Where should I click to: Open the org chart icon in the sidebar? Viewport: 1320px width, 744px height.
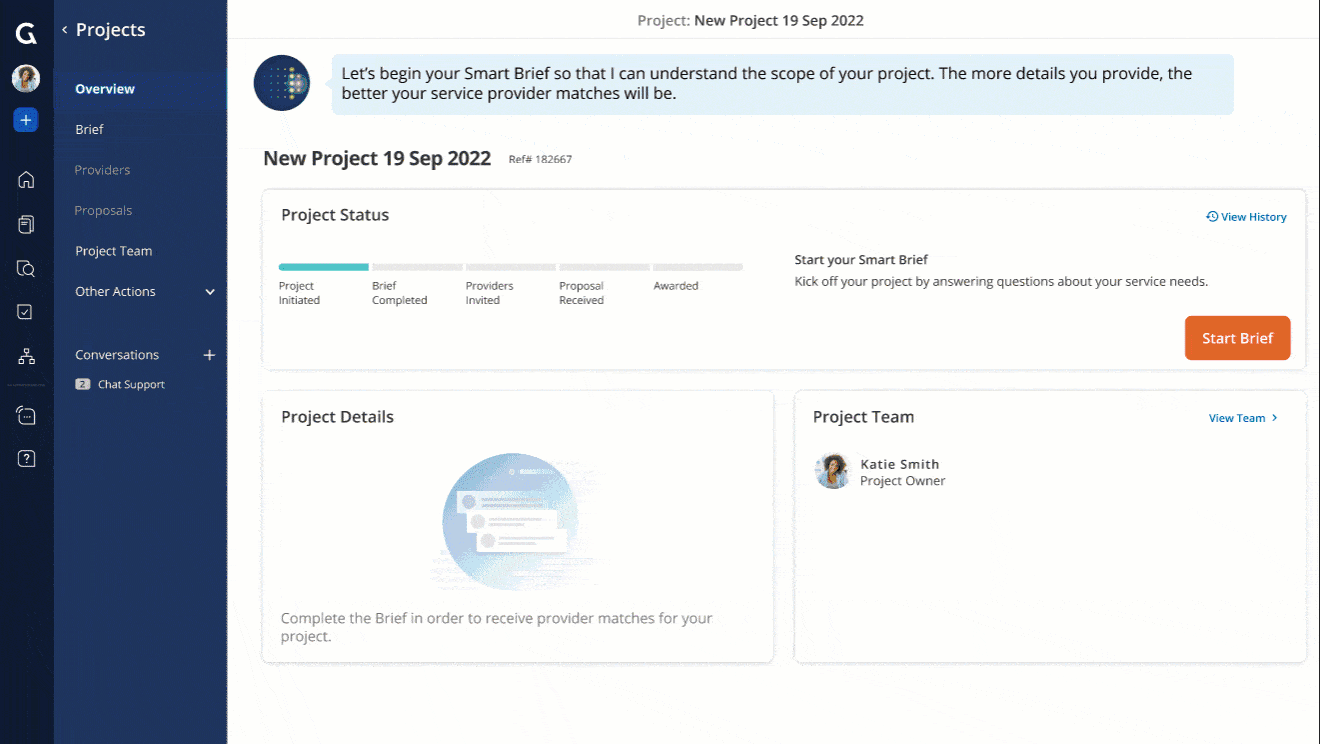pyautogui.click(x=25, y=356)
